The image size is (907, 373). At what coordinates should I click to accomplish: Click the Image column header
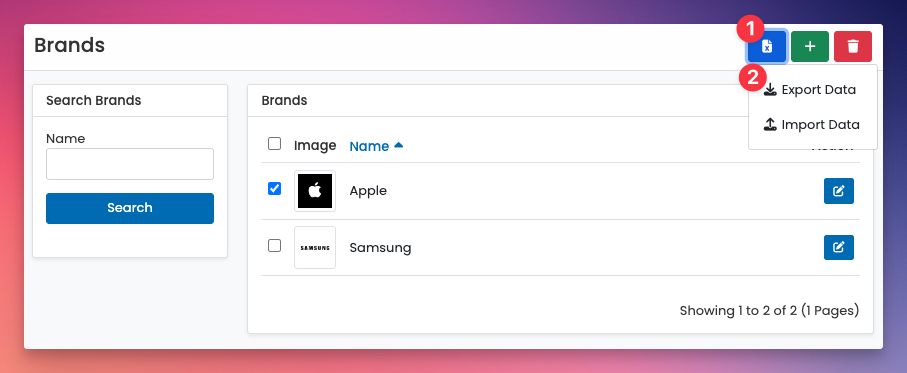point(315,145)
